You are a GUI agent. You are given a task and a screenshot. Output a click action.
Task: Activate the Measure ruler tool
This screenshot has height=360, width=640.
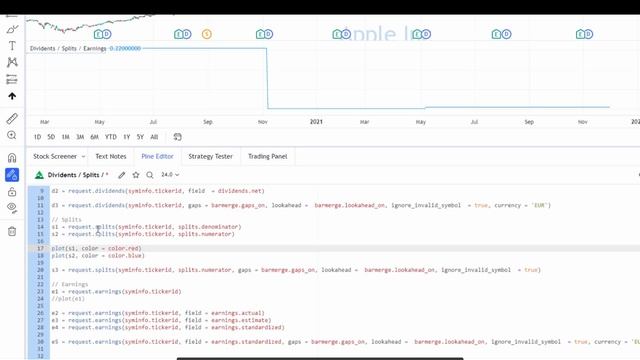pos(12,119)
